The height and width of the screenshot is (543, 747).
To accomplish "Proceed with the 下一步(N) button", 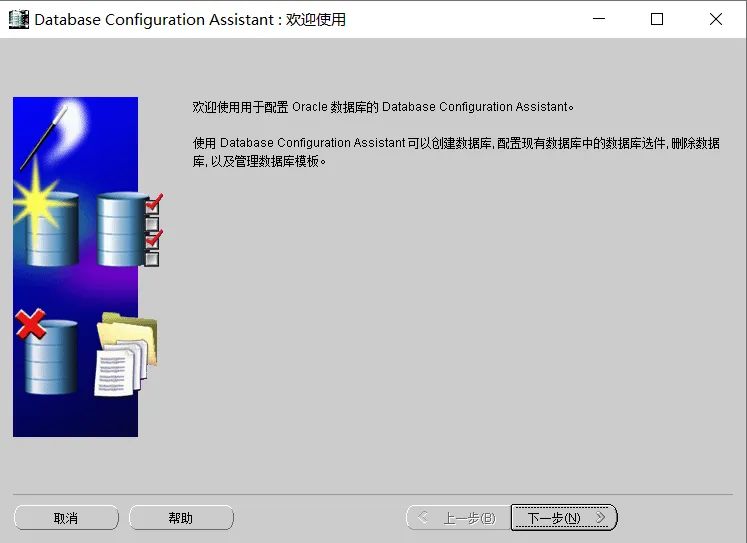I will coord(564,518).
